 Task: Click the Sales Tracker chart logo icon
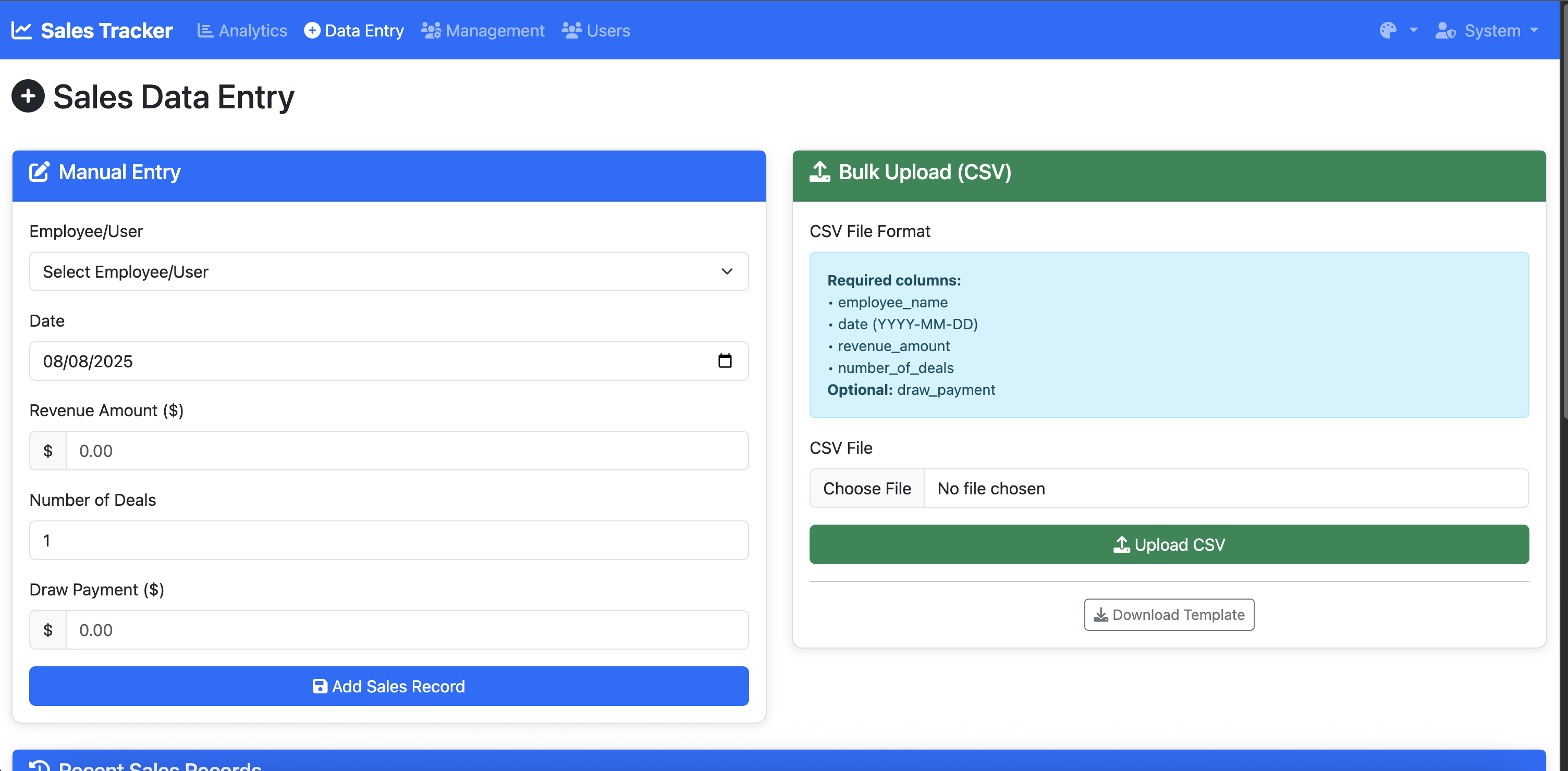click(x=22, y=30)
